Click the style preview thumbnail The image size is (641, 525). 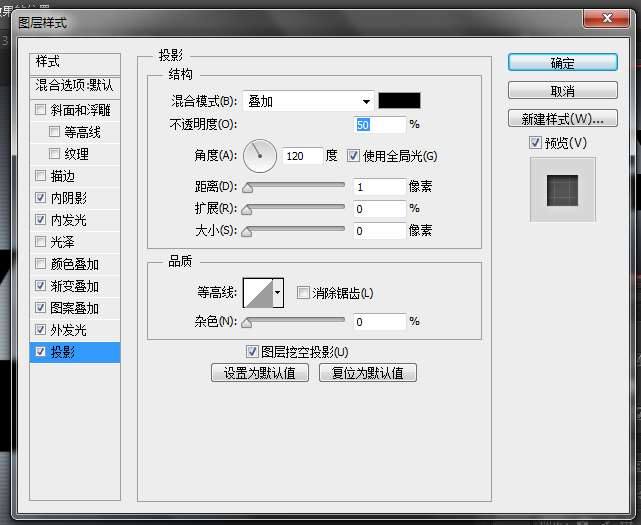point(563,190)
